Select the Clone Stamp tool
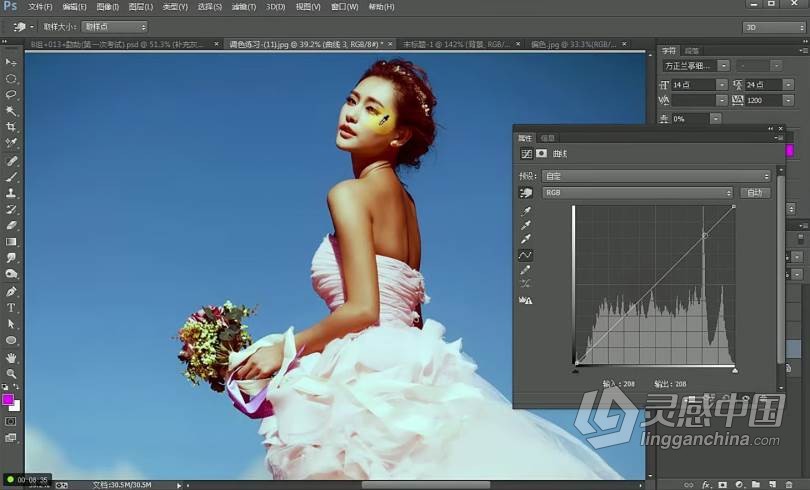This screenshot has width=810, height=490. (11, 193)
